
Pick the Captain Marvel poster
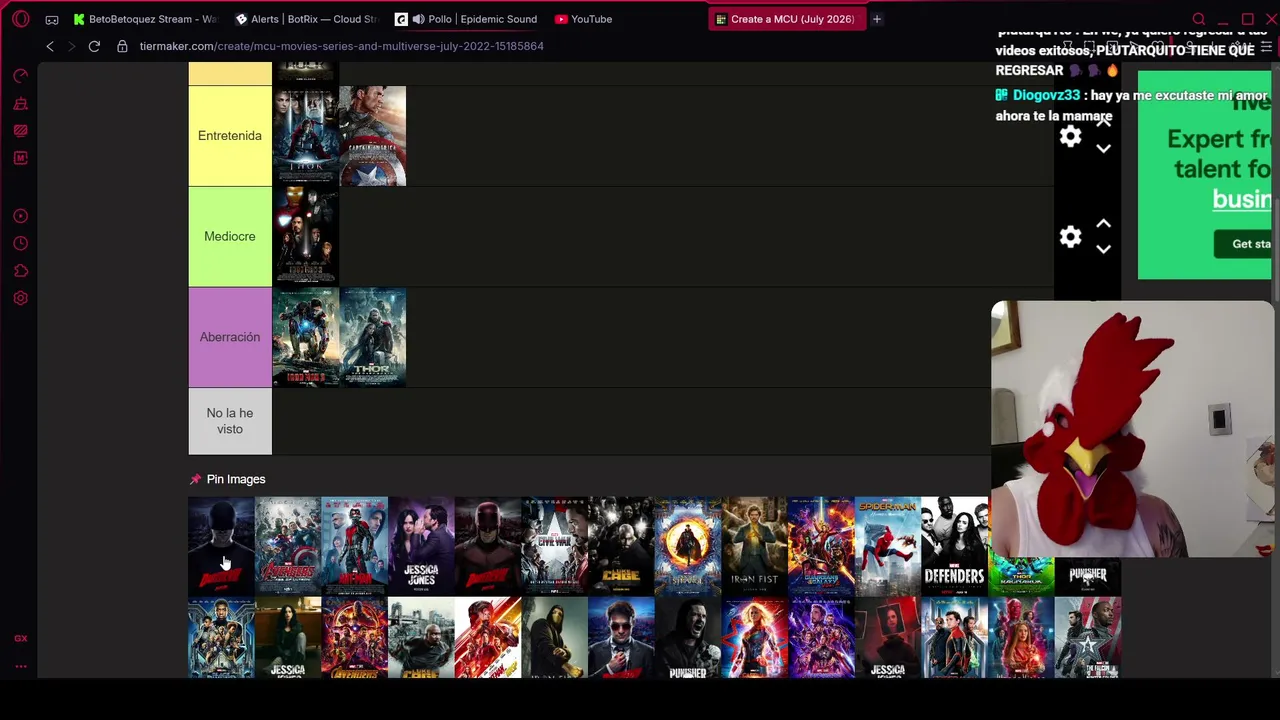click(x=755, y=638)
